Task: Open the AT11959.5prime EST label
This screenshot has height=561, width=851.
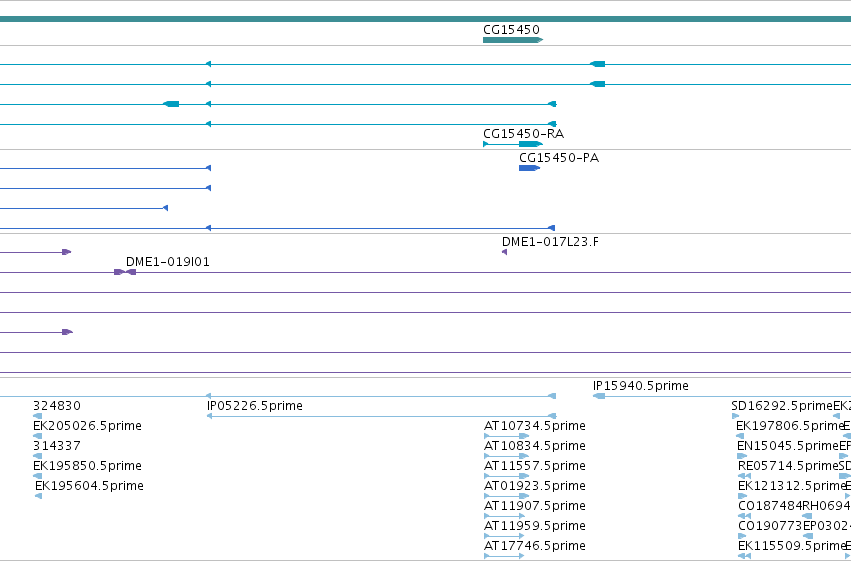Action: [x=535, y=526]
